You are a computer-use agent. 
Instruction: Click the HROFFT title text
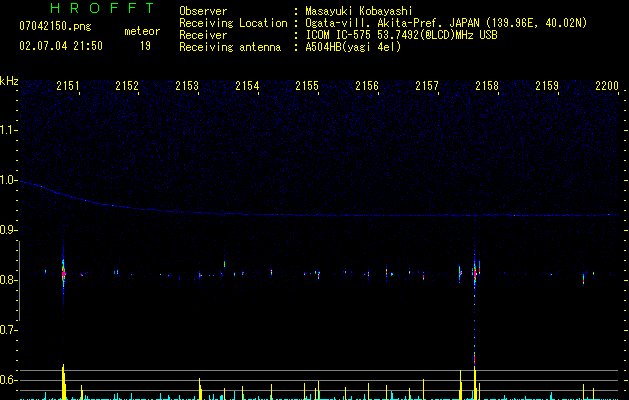tap(102, 8)
